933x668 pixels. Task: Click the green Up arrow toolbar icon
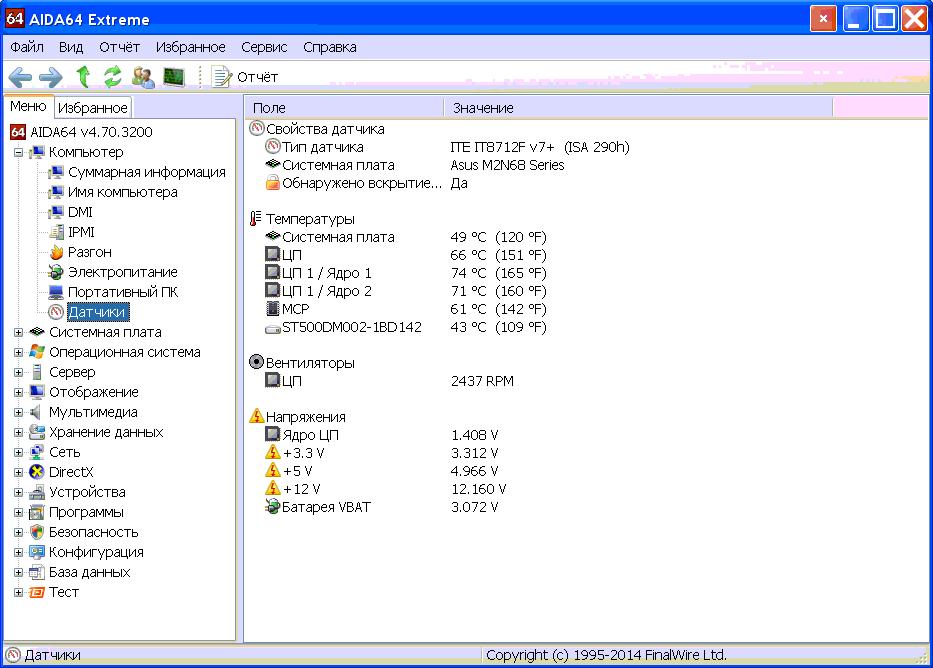pos(84,77)
